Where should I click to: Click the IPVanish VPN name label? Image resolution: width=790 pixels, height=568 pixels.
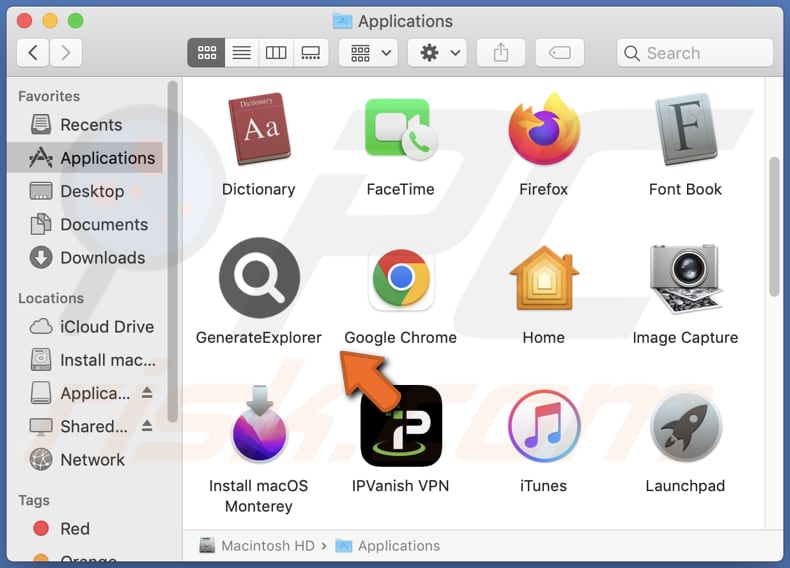pos(401,485)
